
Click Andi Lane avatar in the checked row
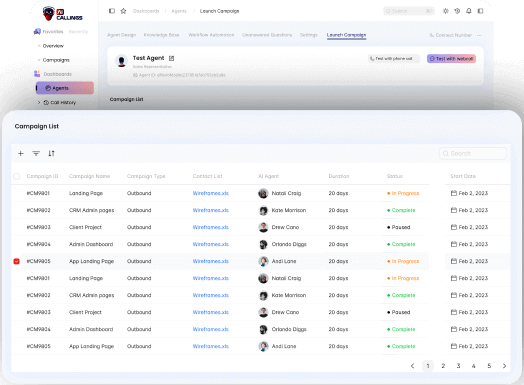click(263, 261)
